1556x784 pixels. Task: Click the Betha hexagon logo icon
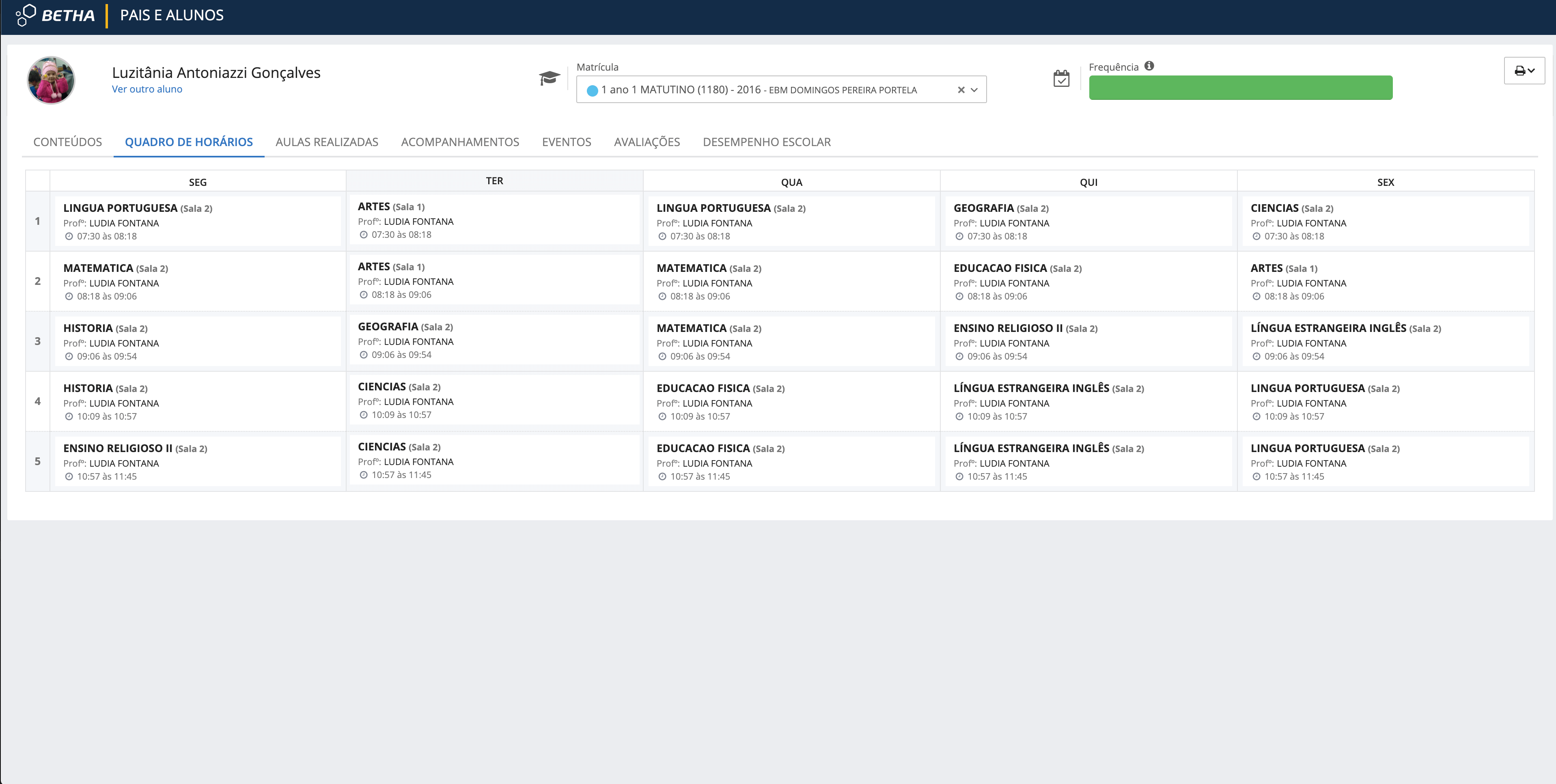point(26,15)
